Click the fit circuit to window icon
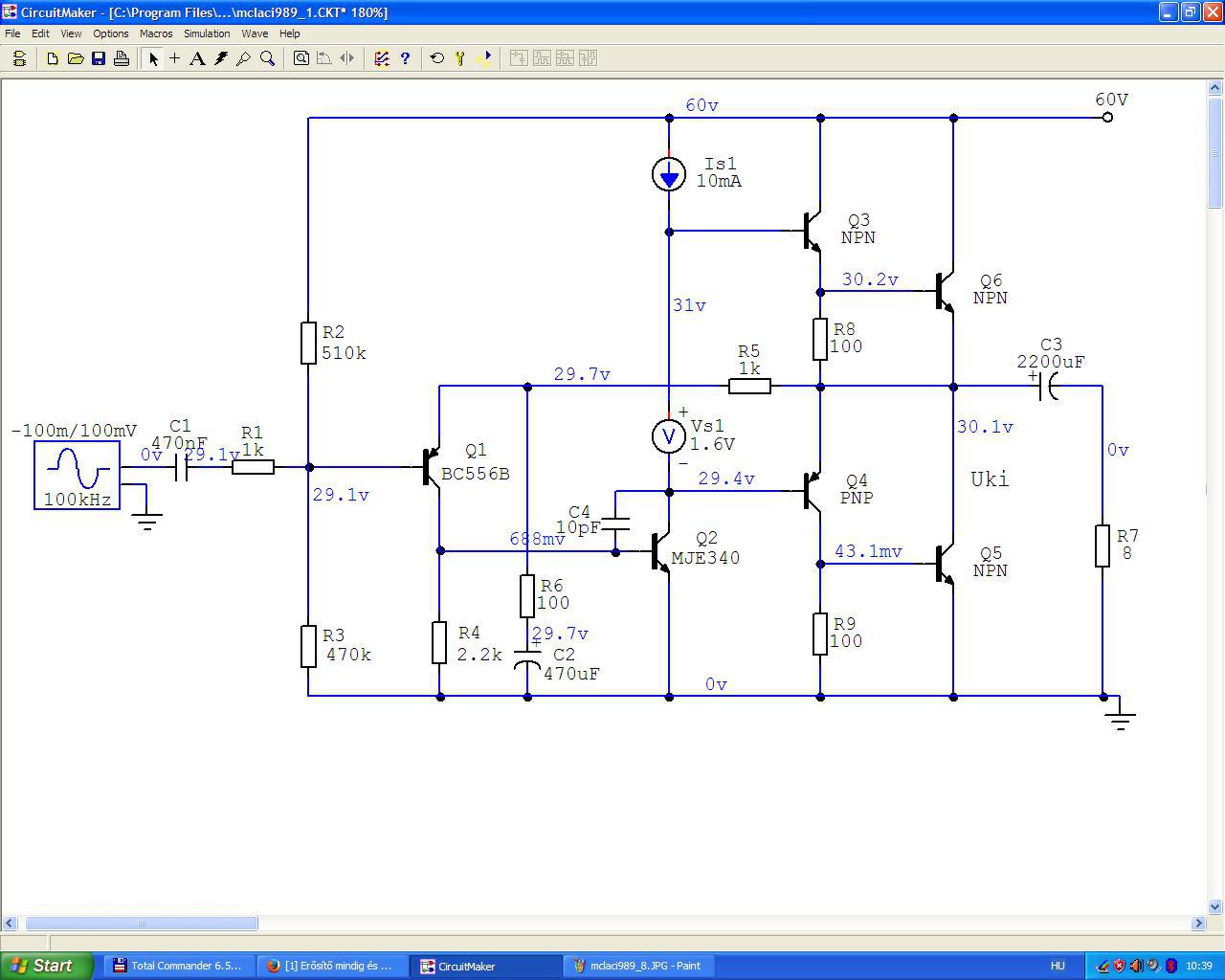 (x=301, y=58)
